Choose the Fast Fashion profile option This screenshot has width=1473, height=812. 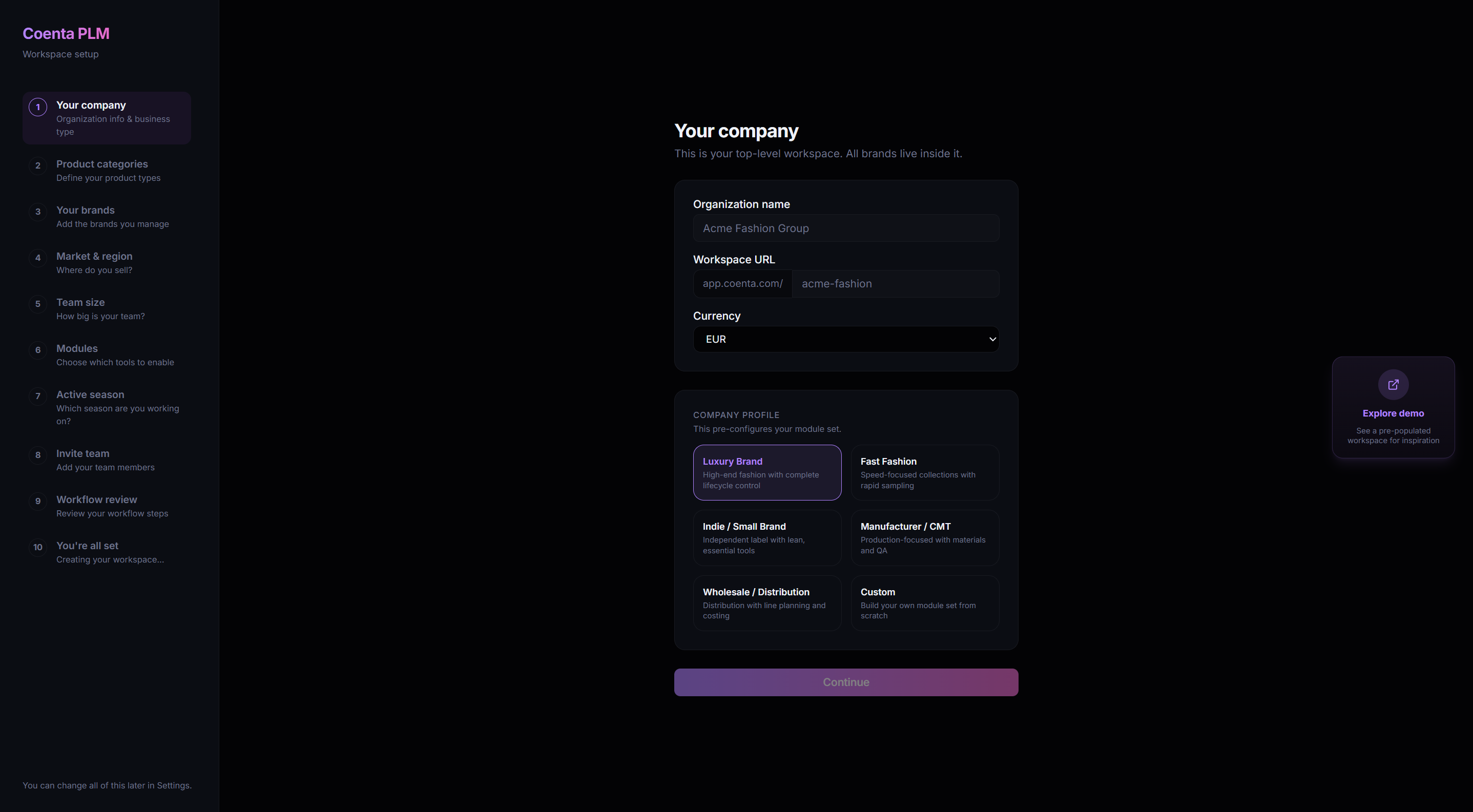tap(925, 472)
